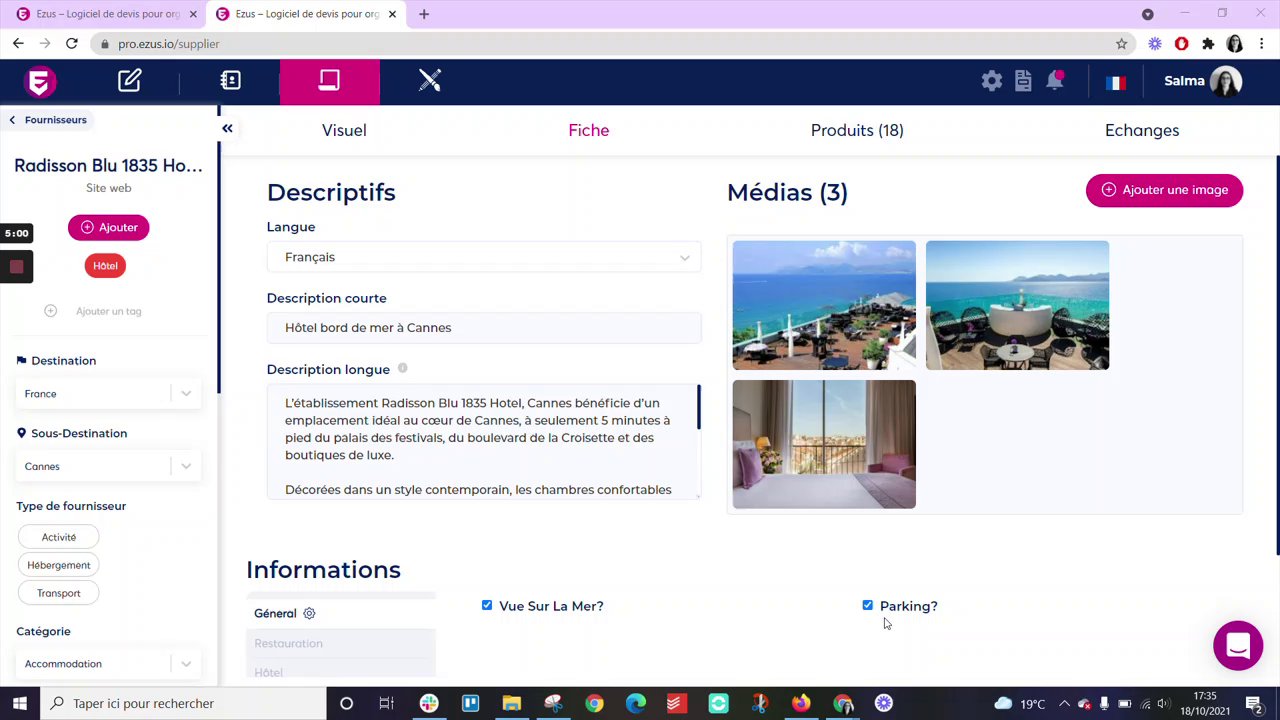Show hidden system tray icons chevron

(x=1064, y=704)
